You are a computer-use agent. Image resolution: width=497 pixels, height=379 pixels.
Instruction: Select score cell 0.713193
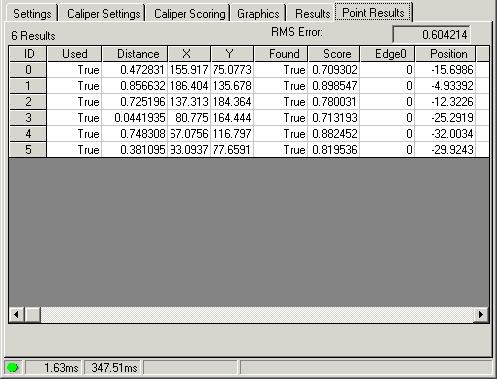point(334,118)
